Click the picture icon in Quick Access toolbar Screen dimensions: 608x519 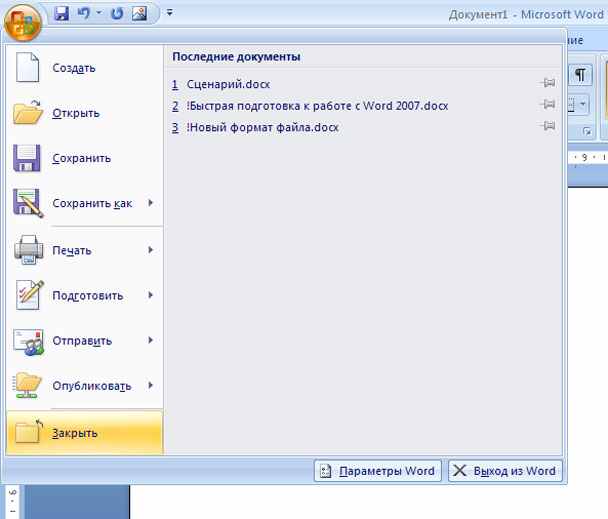click(x=139, y=14)
